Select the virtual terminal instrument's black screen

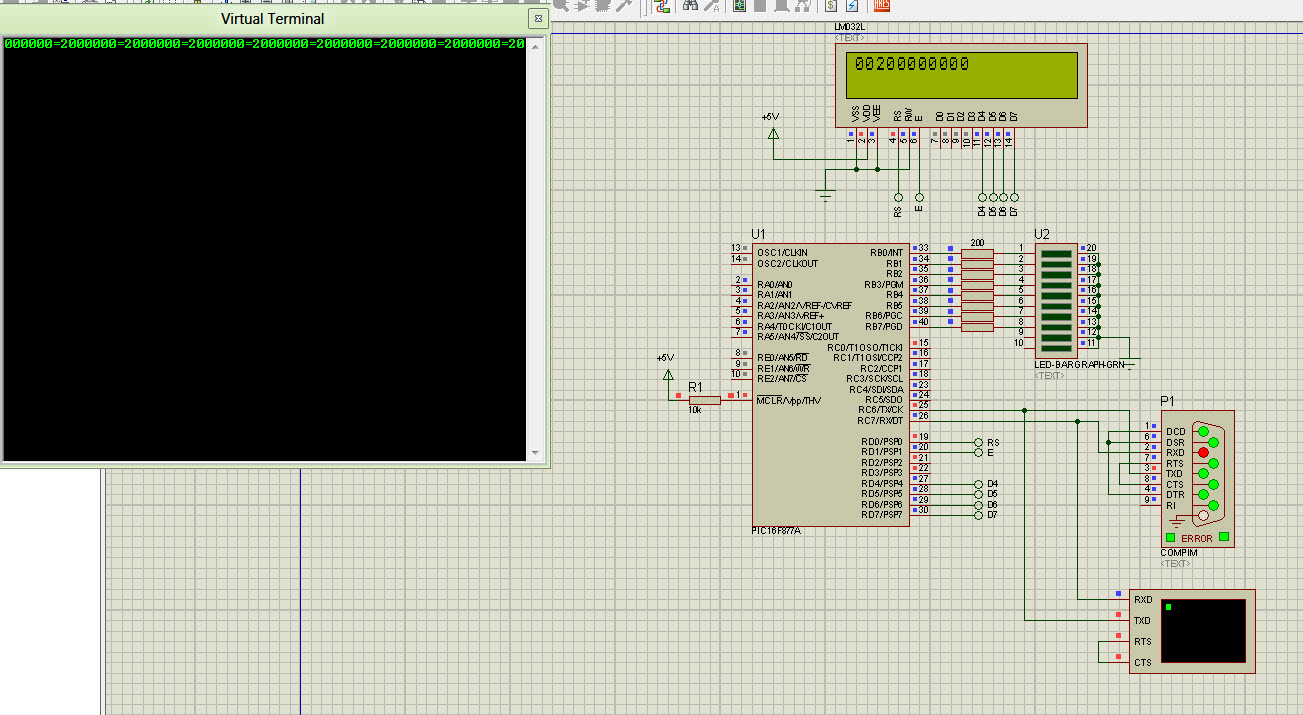pos(1203,630)
